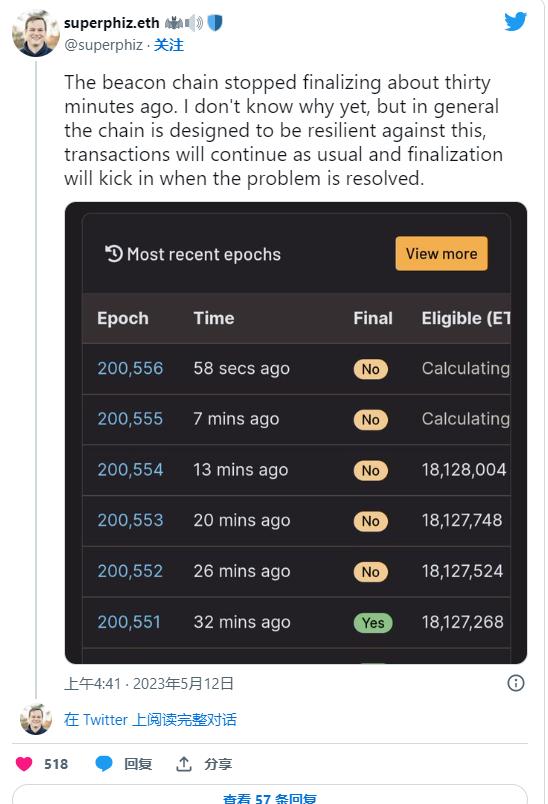Image resolution: width=548 pixels, height=804 pixels.
Task: Click the superphiz.eth display name
Action: coord(112,23)
